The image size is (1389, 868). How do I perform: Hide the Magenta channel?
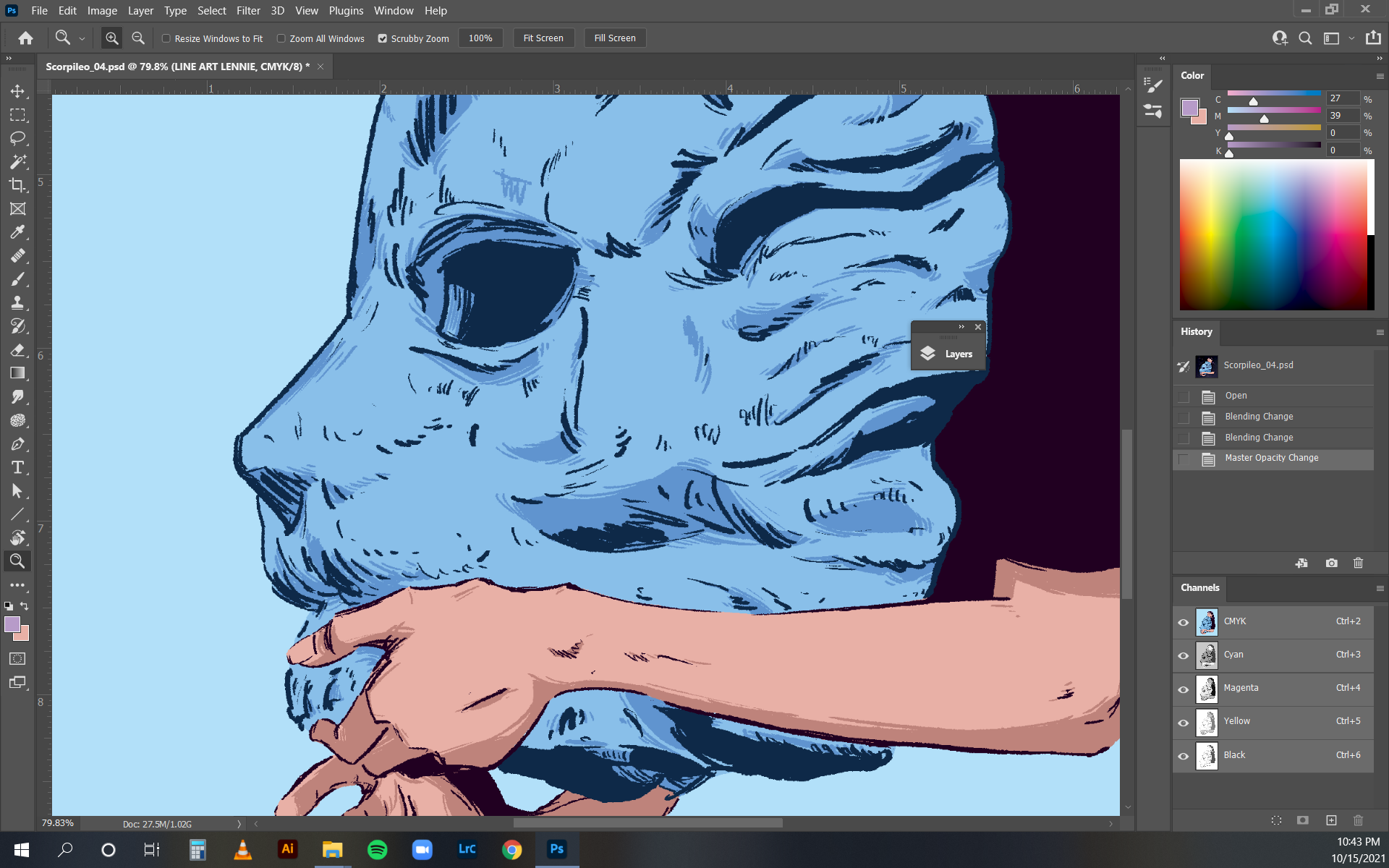tap(1184, 689)
